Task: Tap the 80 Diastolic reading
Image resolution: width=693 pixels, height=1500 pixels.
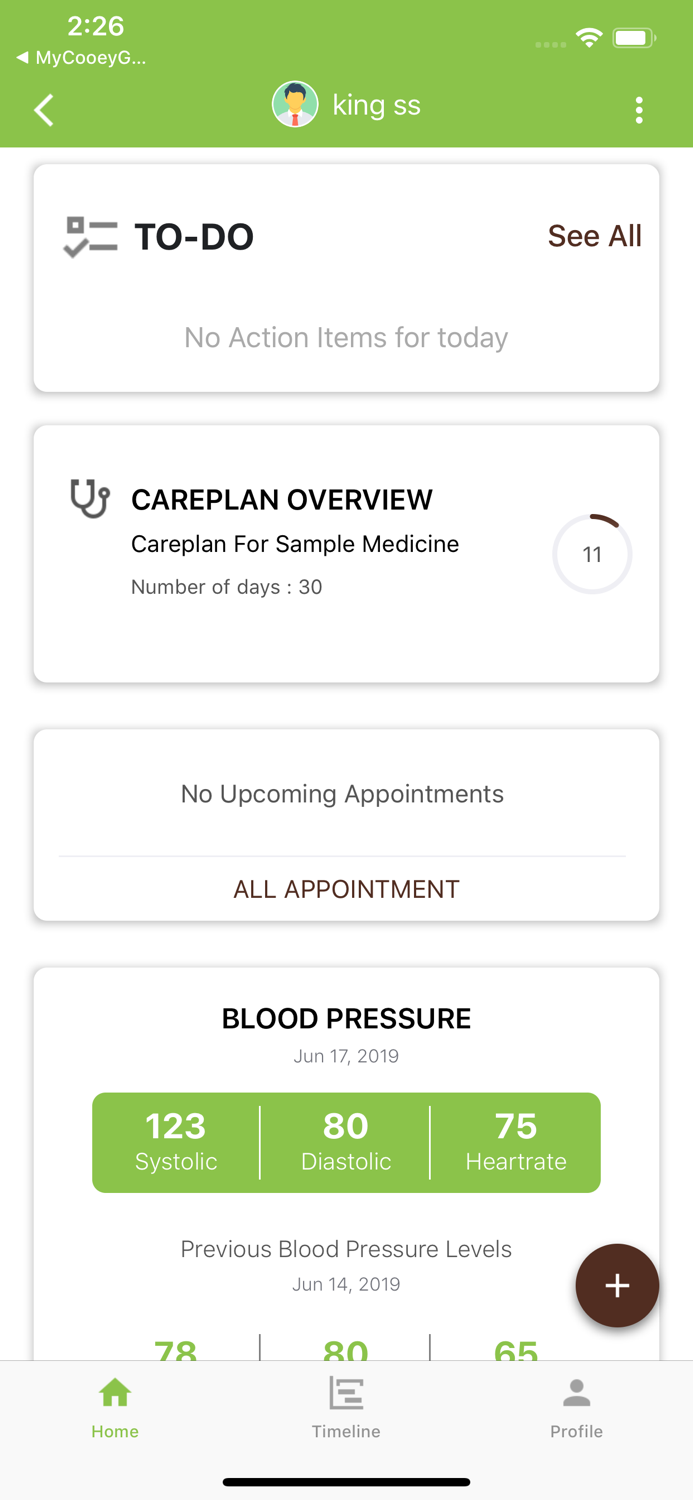Action: pos(346,1142)
